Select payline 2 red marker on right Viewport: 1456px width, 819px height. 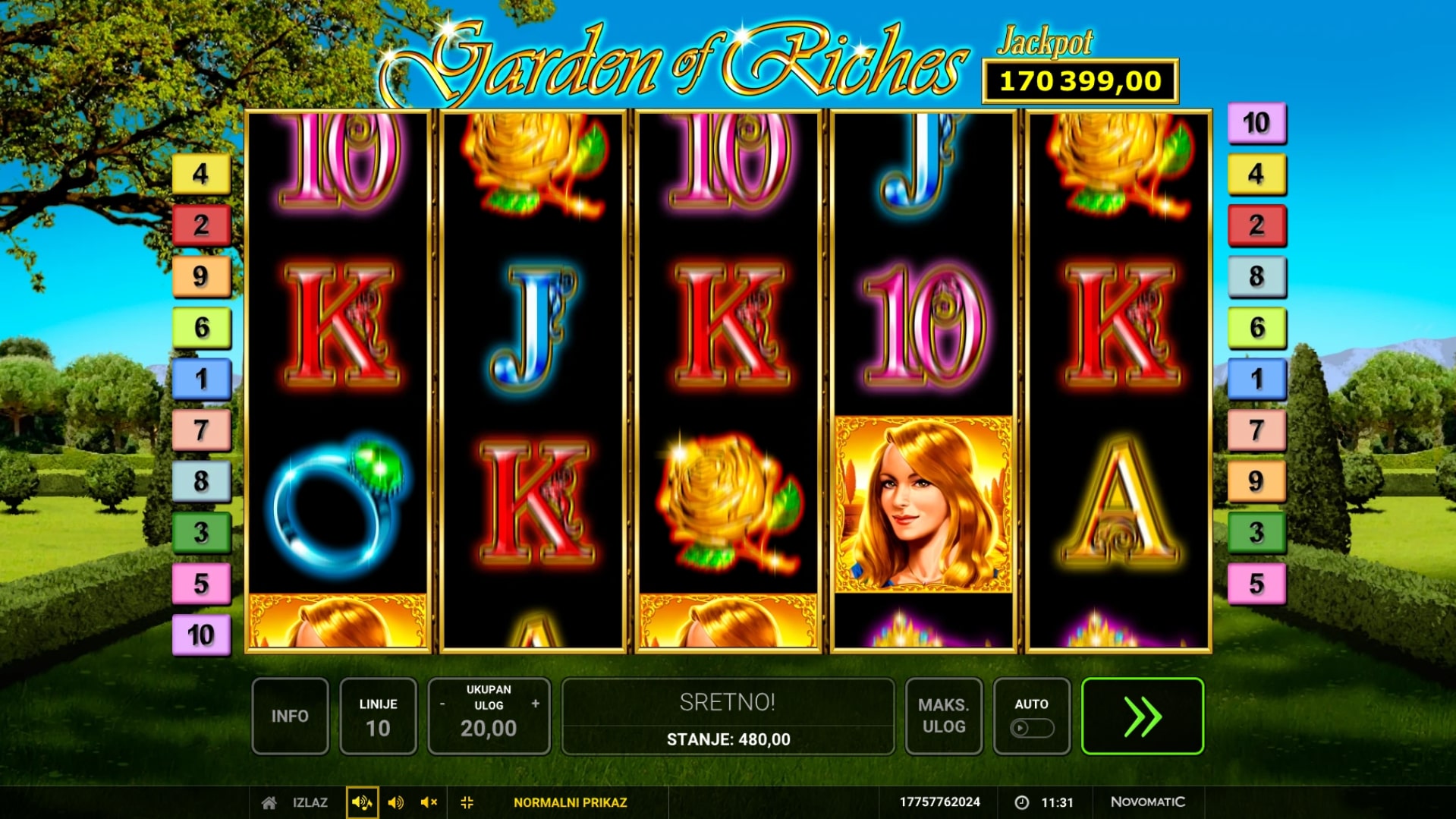point(1256,225)
